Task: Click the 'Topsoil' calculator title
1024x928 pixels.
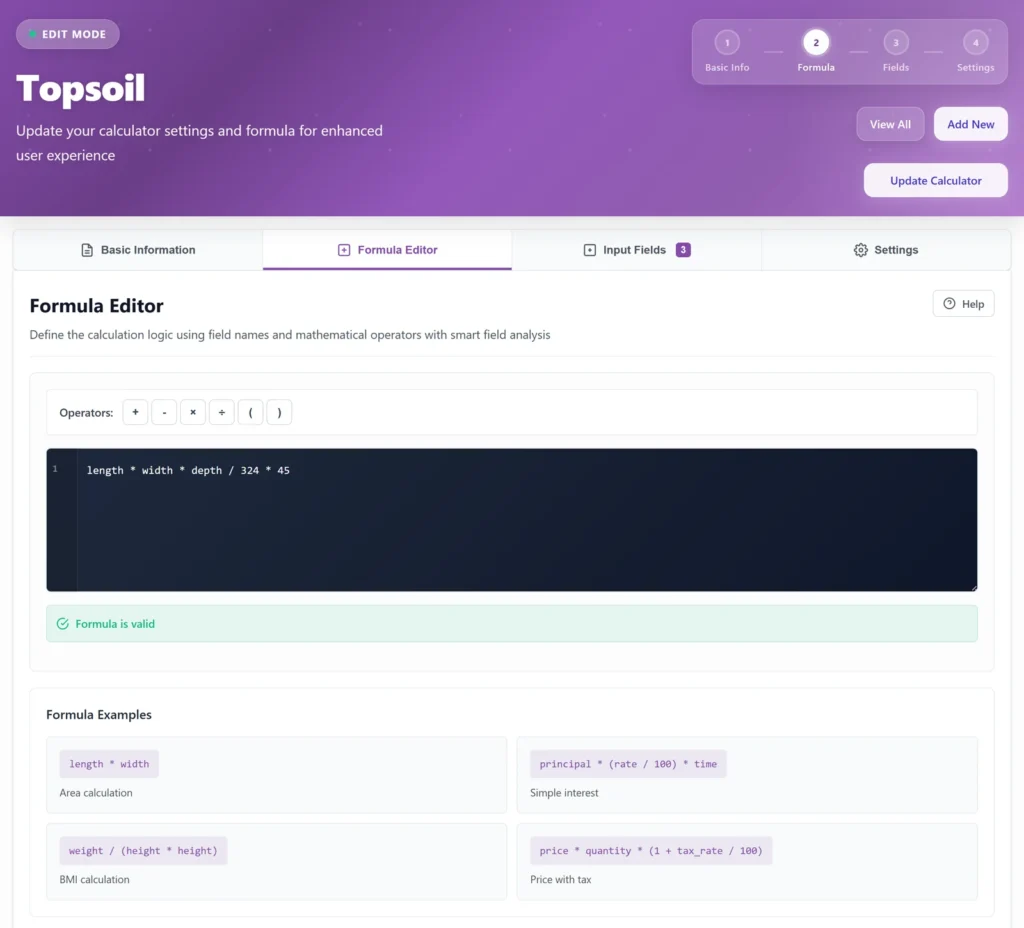Action: [x=80, y=88]
